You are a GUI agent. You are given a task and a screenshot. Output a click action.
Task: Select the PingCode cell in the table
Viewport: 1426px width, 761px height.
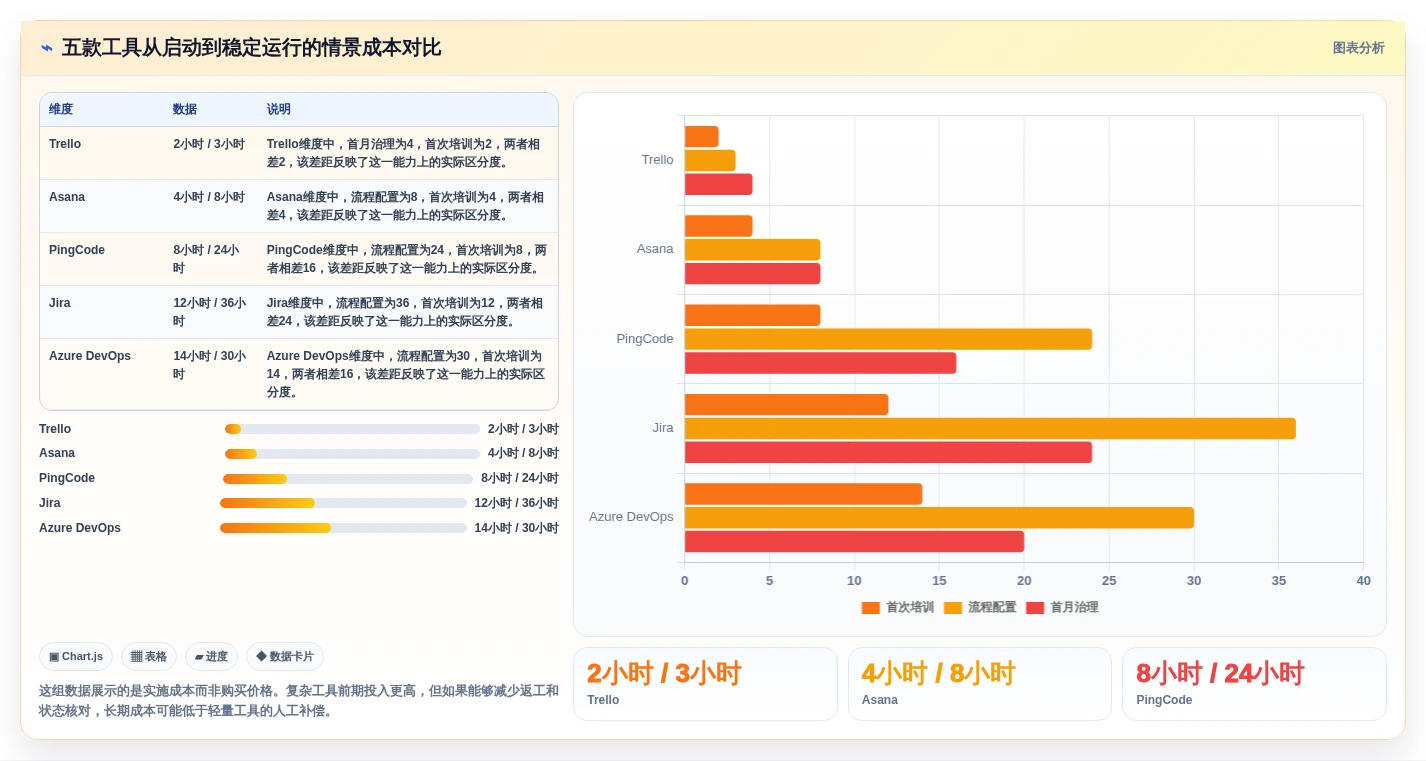point(102,259)
